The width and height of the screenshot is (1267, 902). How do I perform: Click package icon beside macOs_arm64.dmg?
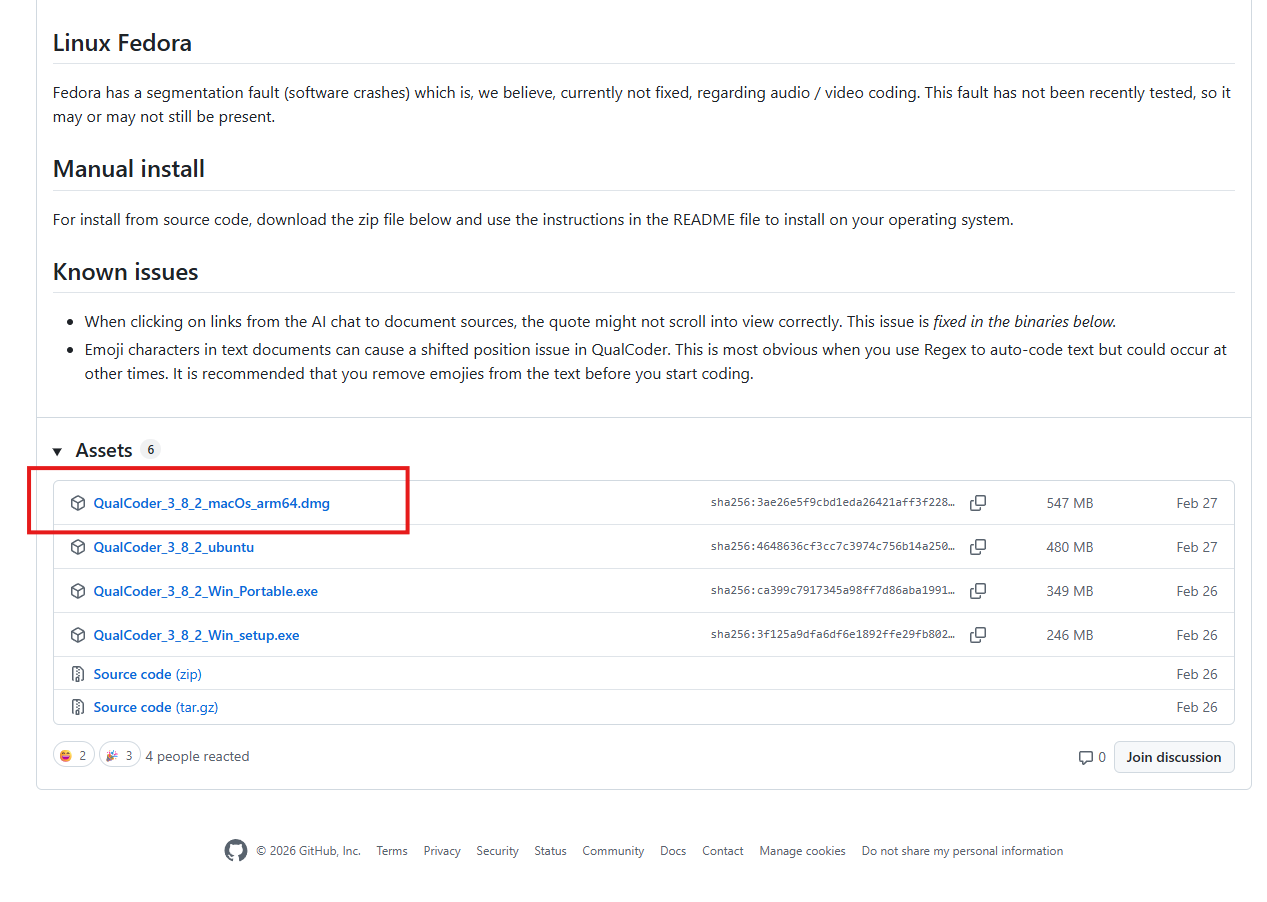click(x=77, y=503)
